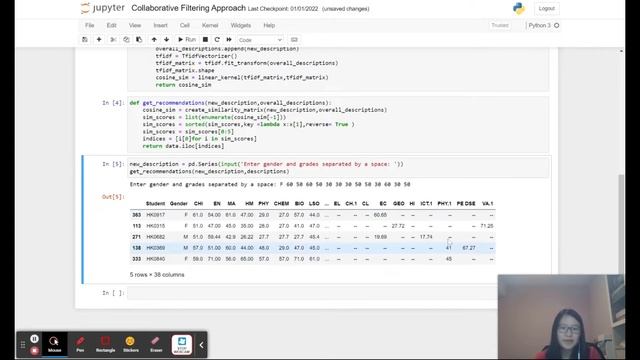Click the '5 rows × 38 columns' summary text
Screen dimensions: 640x360
click(x=157, y=275)
